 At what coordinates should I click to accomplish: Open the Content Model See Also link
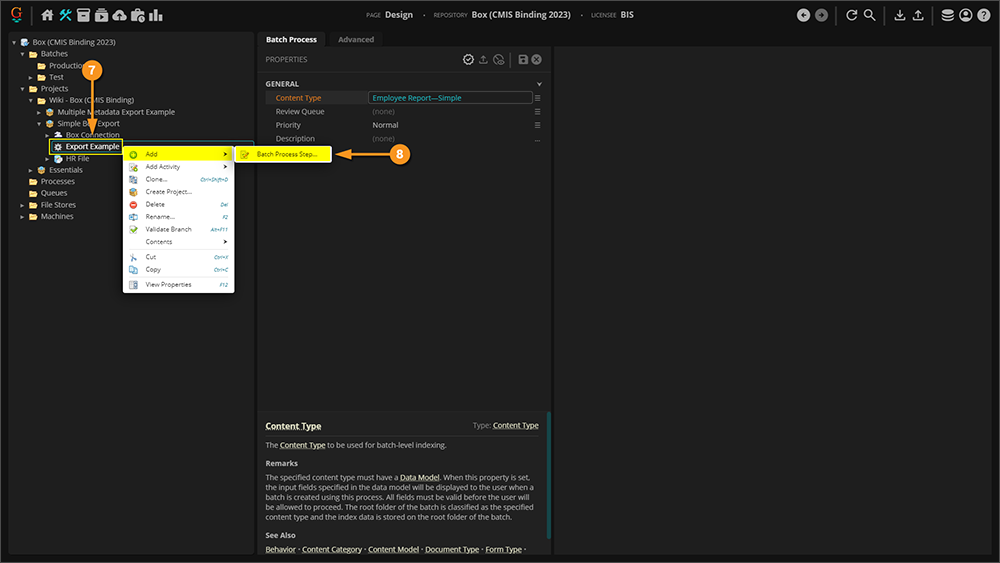(x=393, y=550)
